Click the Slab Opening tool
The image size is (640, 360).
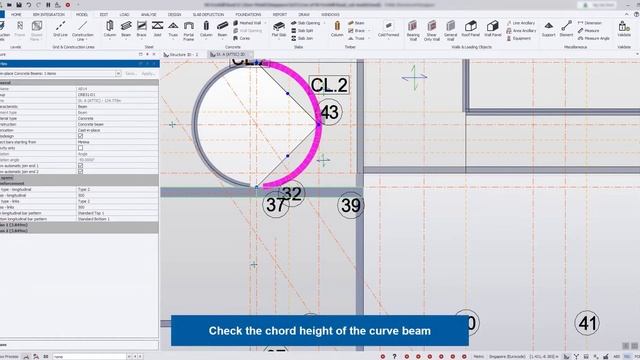[305, 23]
